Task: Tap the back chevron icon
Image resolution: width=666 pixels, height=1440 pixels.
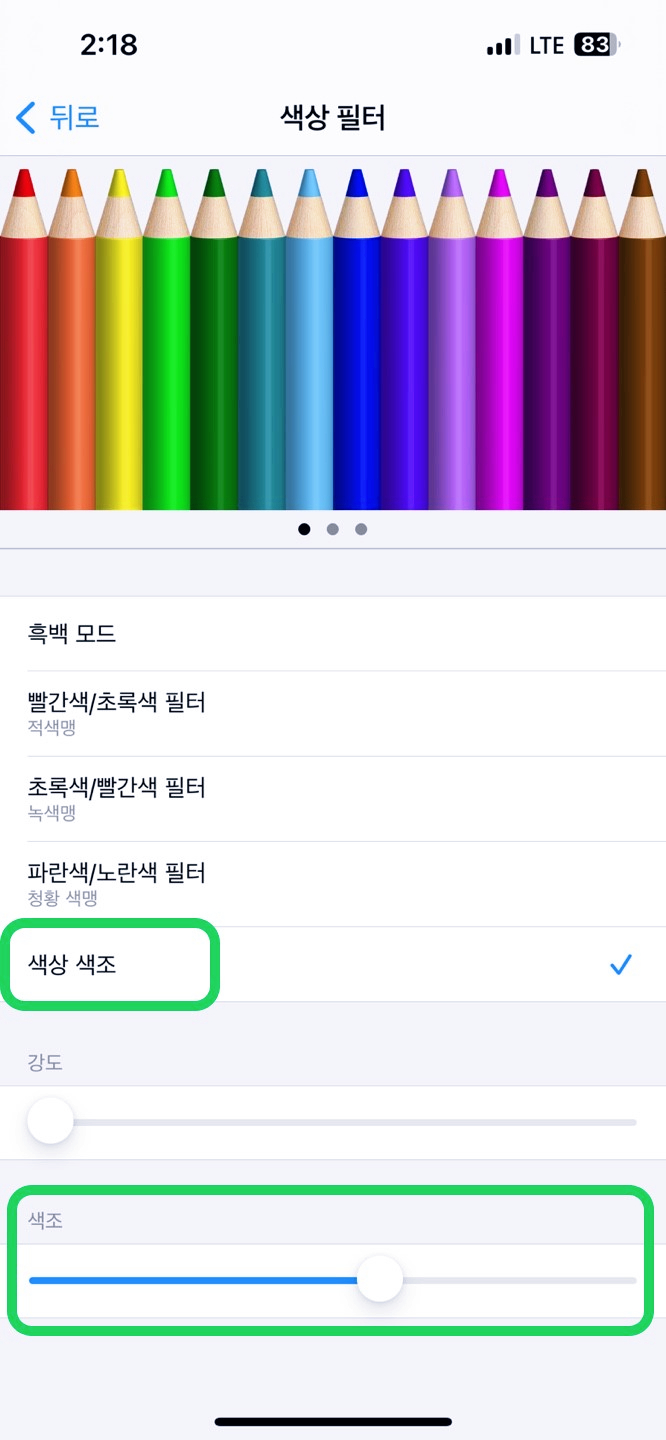Action: (x=26, y=118)
